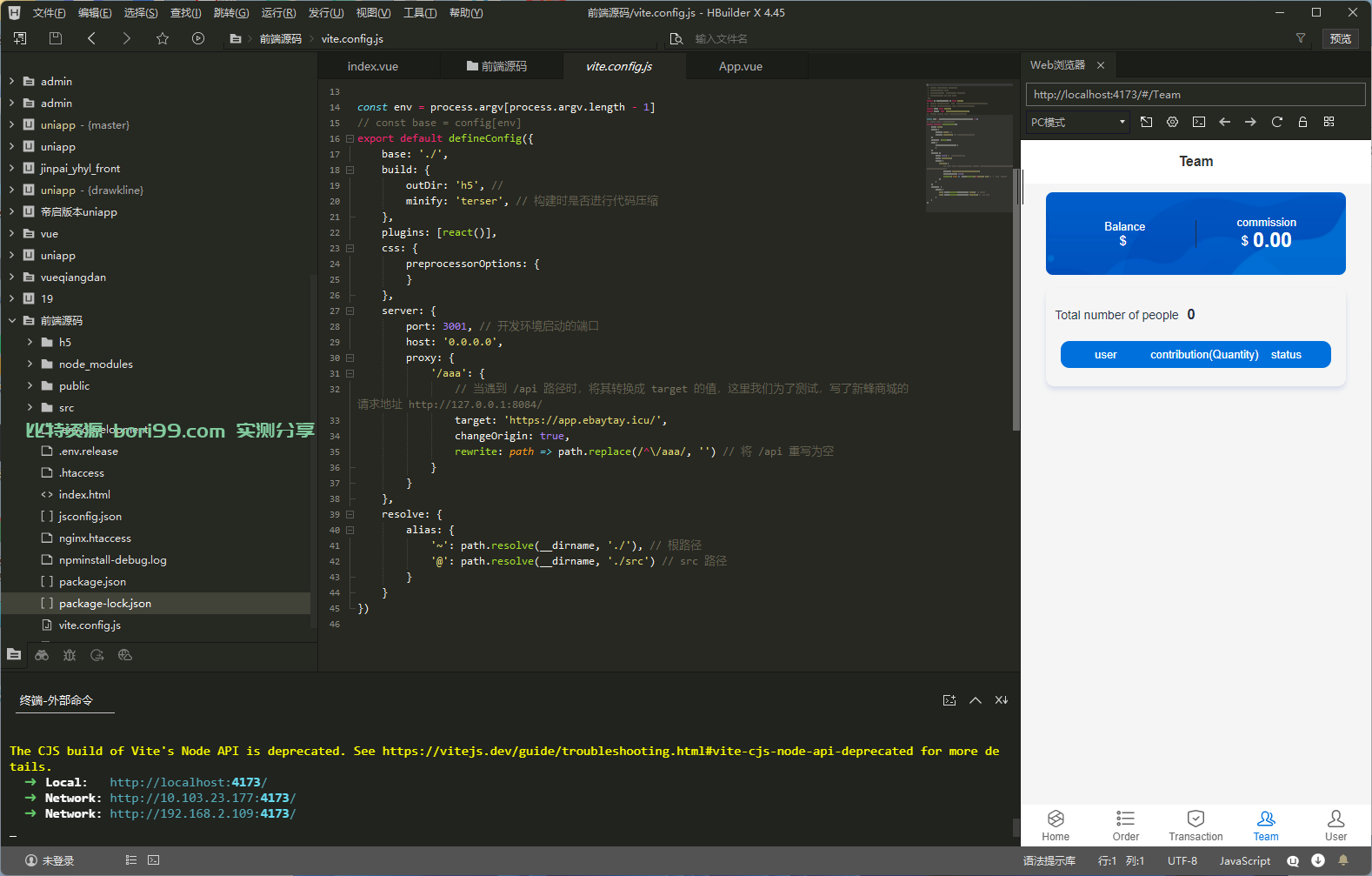Open User tab in previewed app
This screenshot has width=1372, height=876.
(x=1335, y=825)
